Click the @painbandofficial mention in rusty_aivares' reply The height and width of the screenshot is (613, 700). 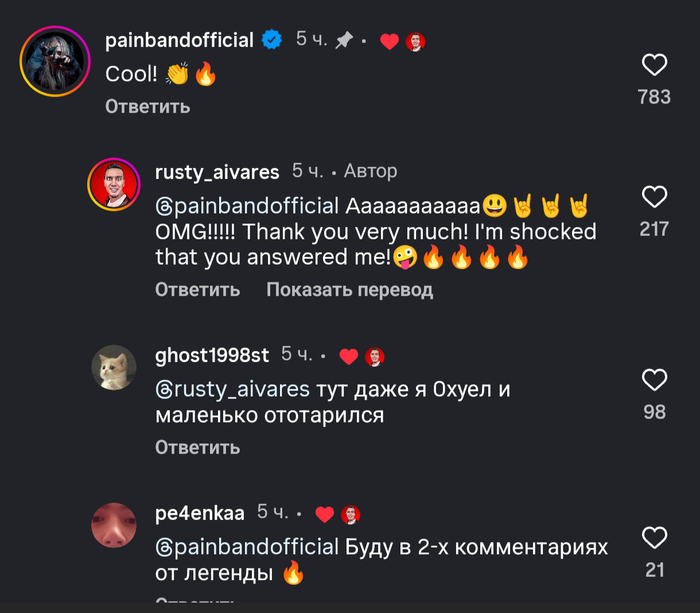pyautogui.click(x=247, y=207)
